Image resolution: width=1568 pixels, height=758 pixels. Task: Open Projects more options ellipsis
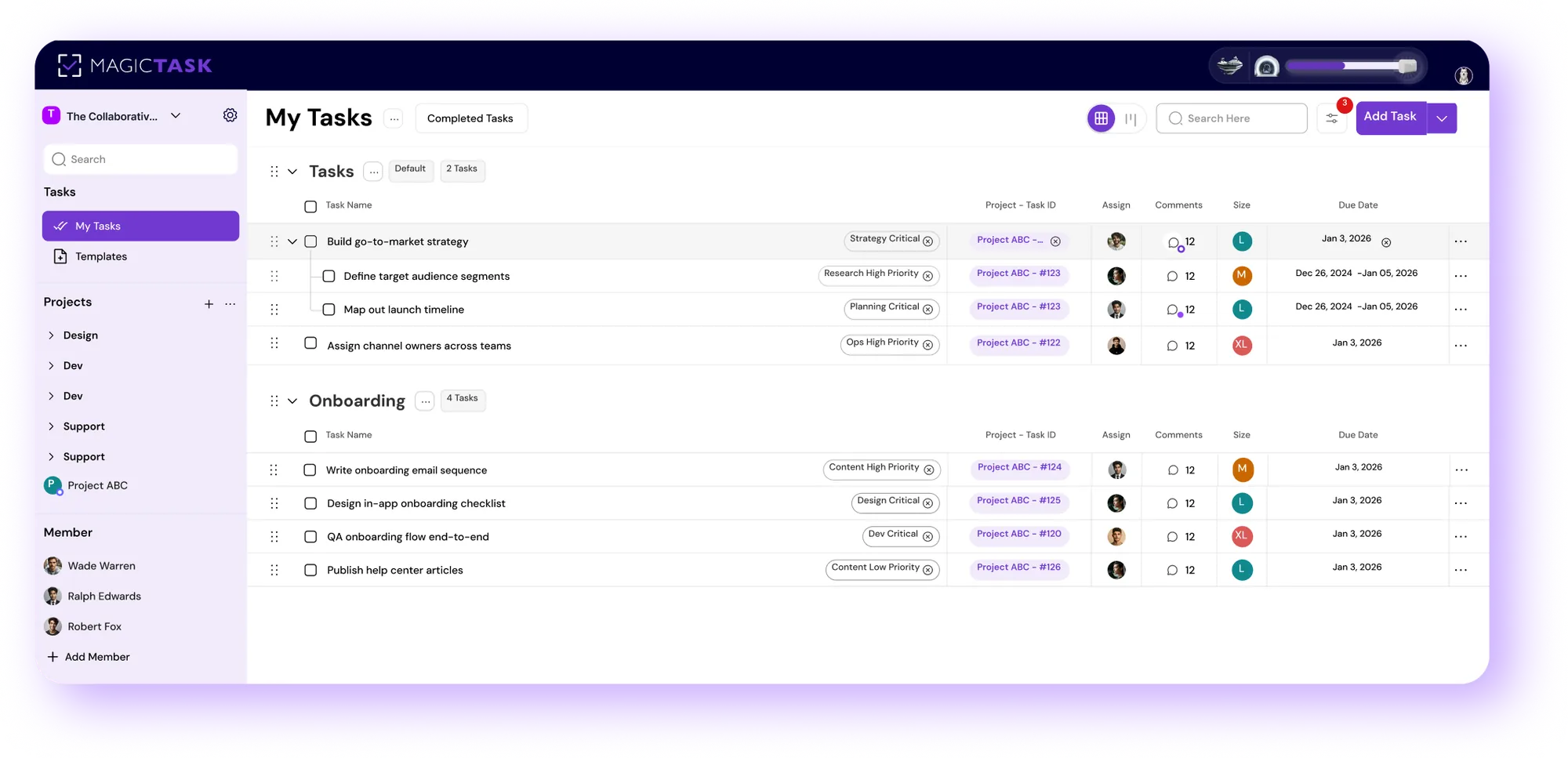(230, 304)
